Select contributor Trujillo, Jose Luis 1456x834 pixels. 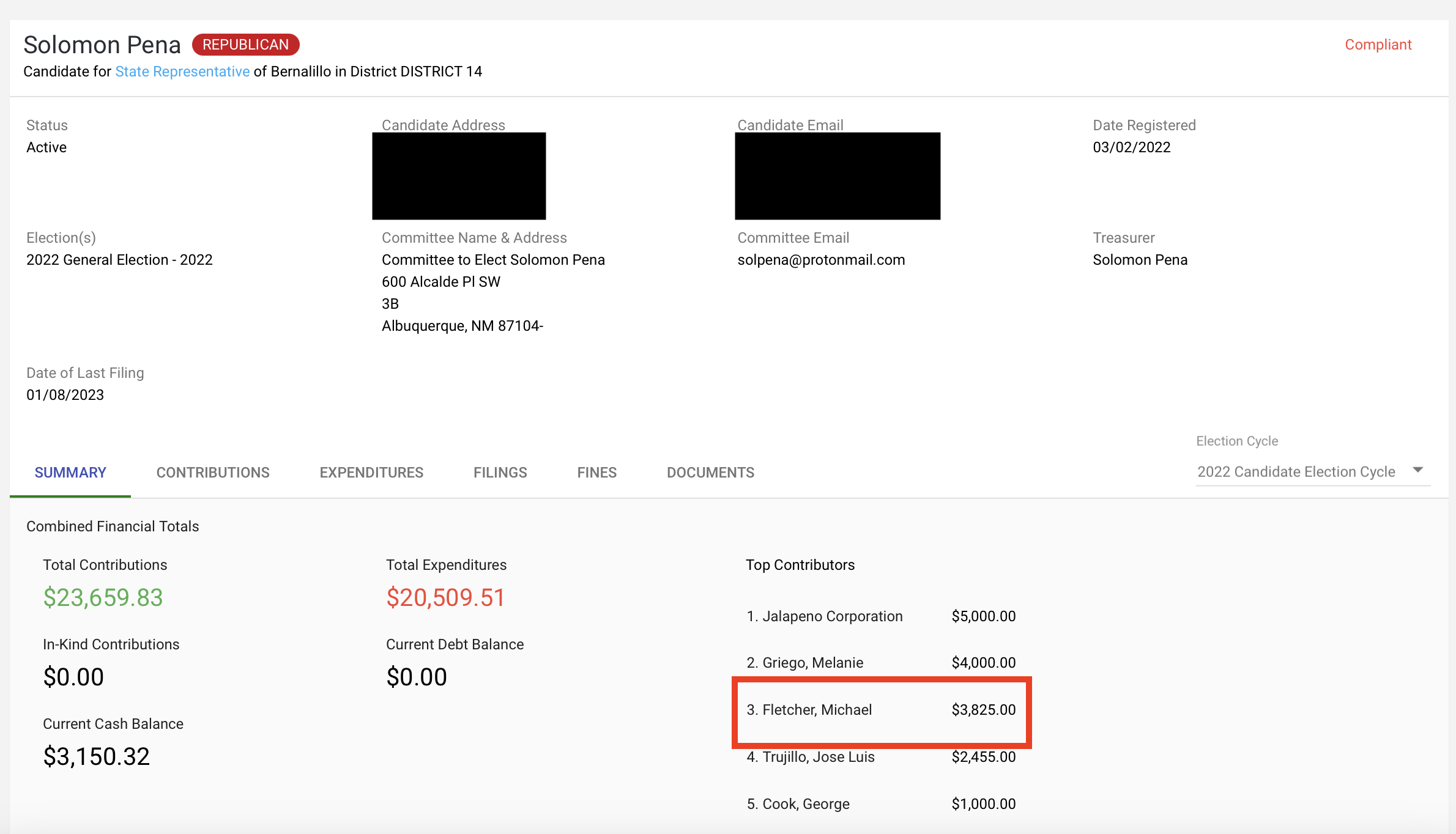click(x=818, y=757)
